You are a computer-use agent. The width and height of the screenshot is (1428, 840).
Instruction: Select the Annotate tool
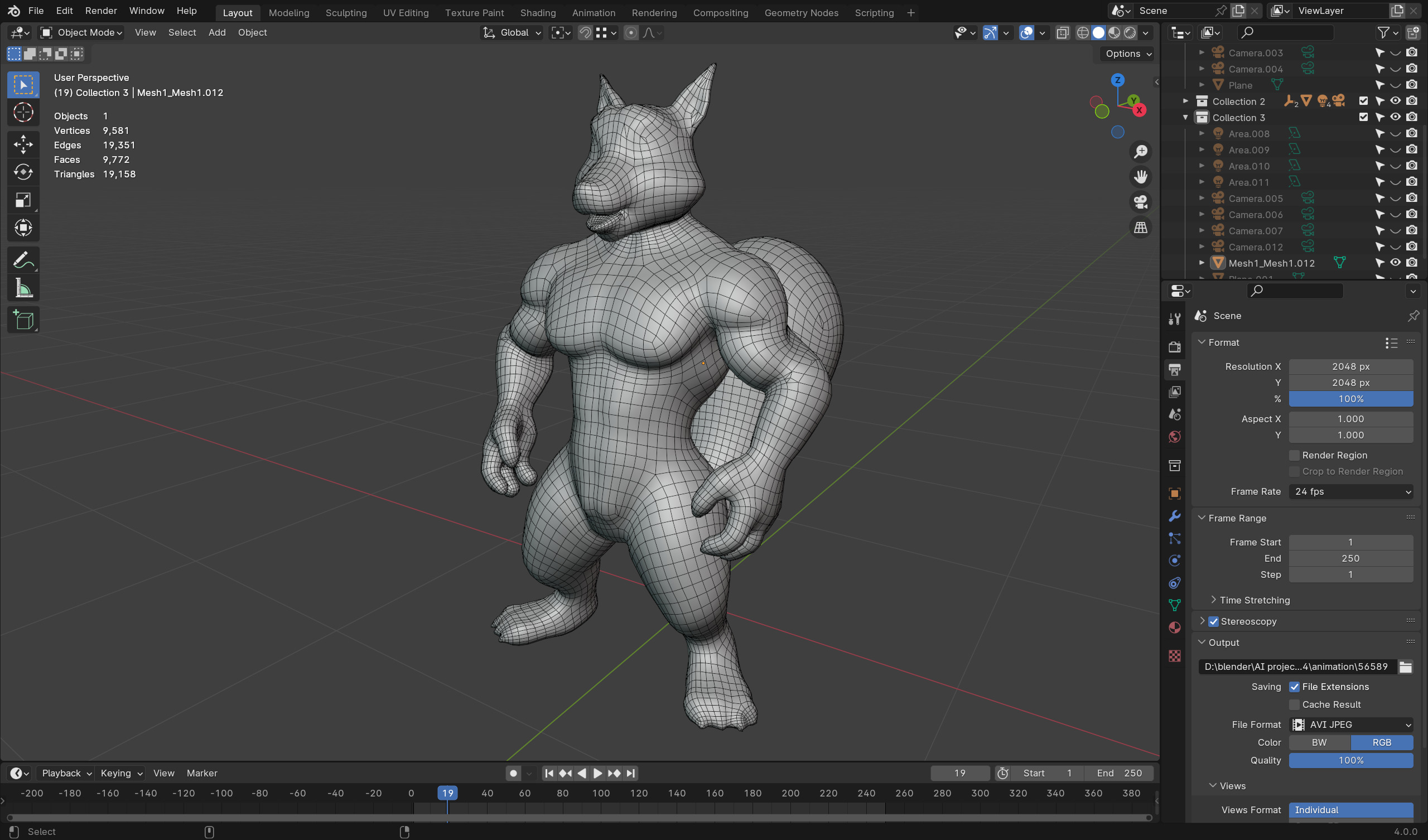click(23, 260)
